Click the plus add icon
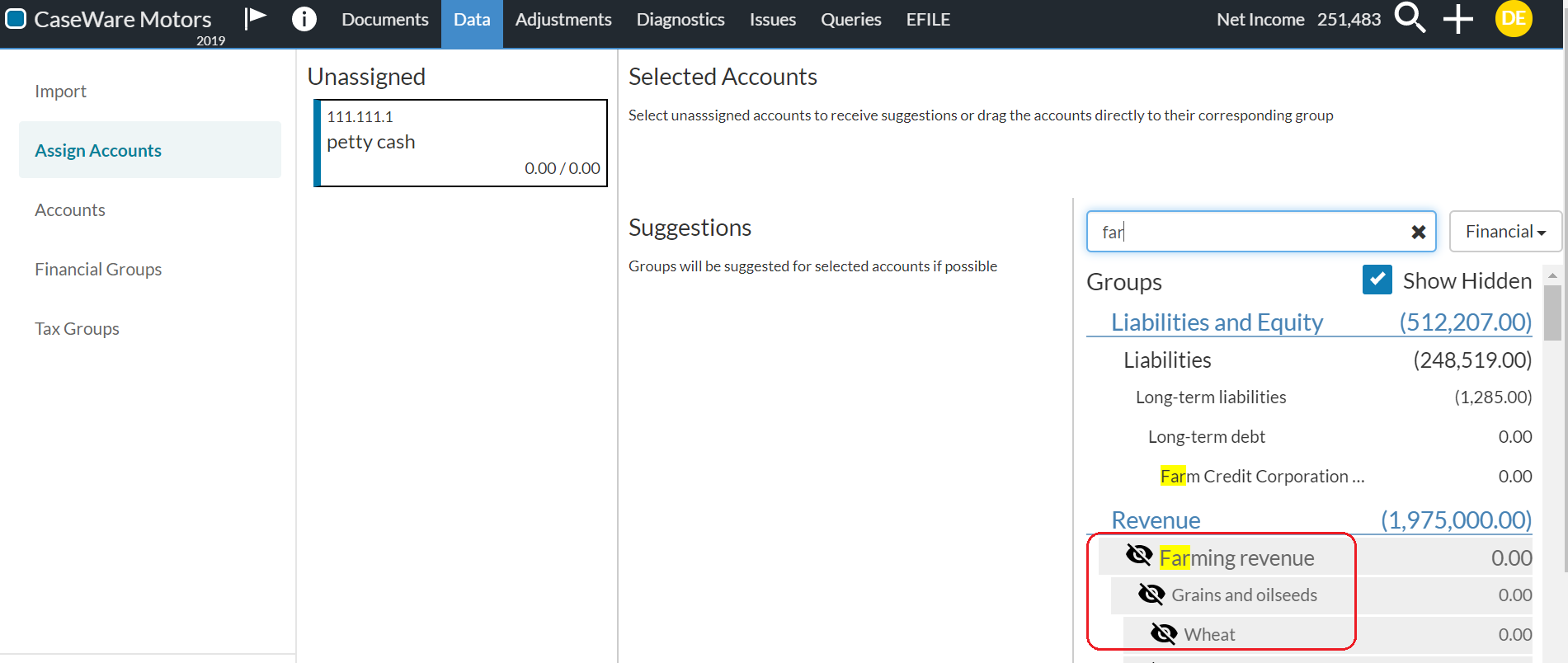 click(x=1457, y=19)
